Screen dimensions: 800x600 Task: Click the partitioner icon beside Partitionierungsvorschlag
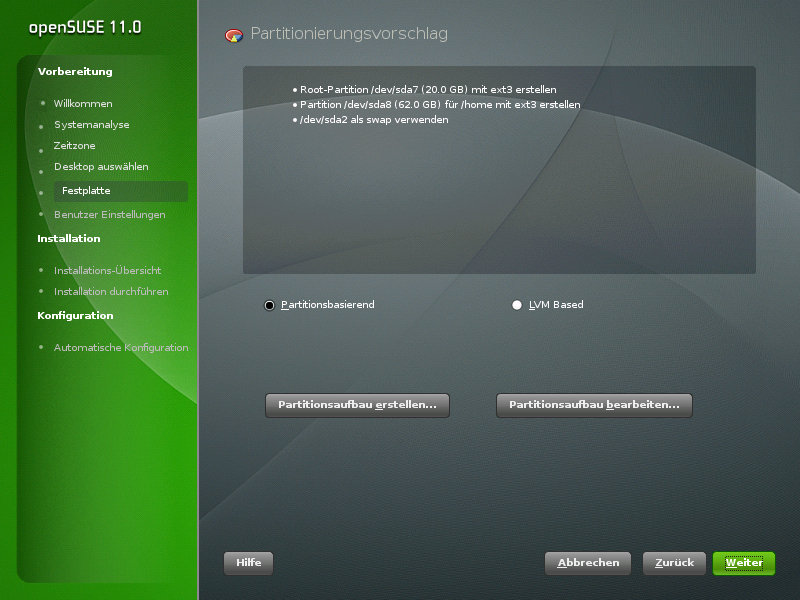234,35
